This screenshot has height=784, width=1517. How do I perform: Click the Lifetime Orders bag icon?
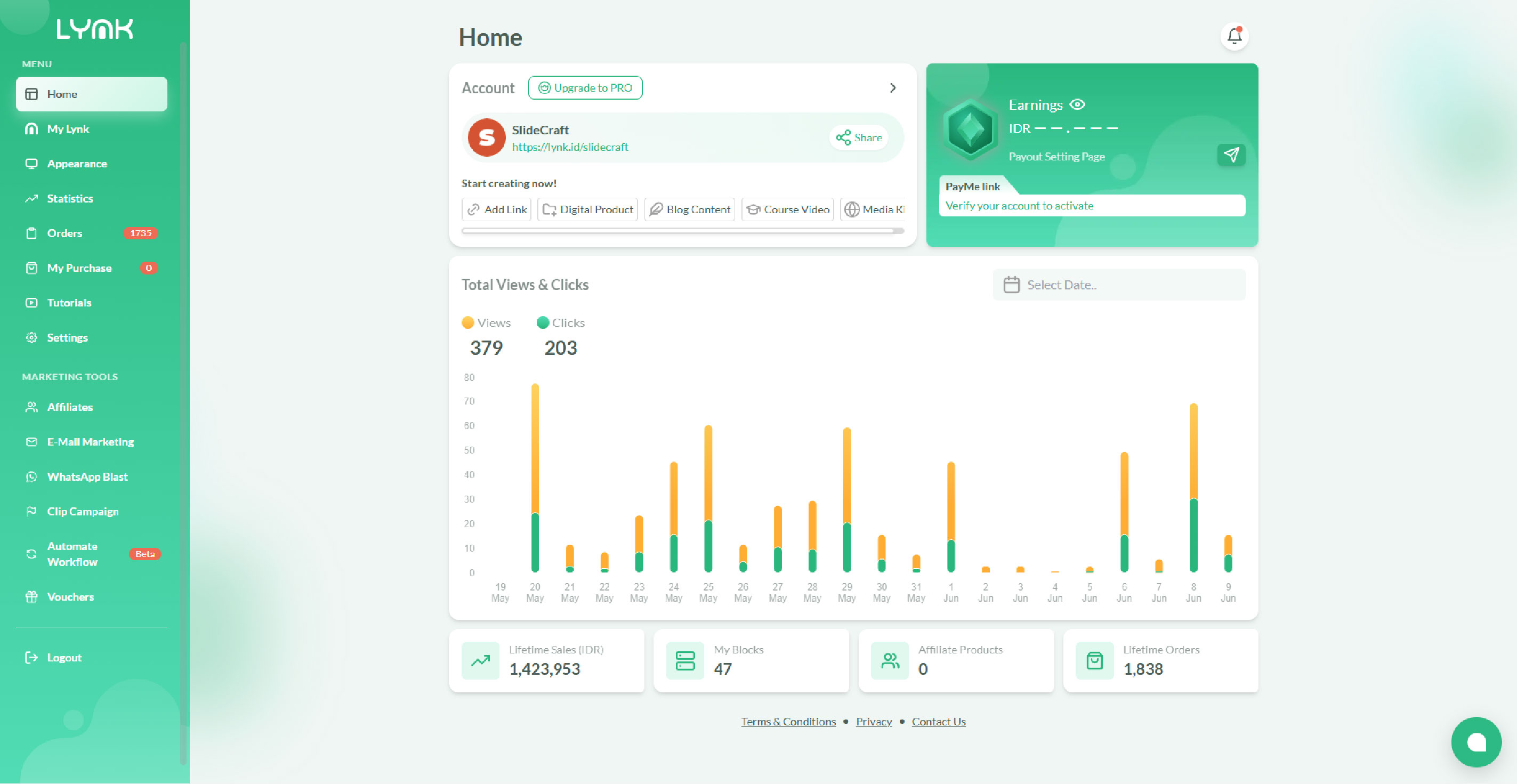pos(1094,660)
